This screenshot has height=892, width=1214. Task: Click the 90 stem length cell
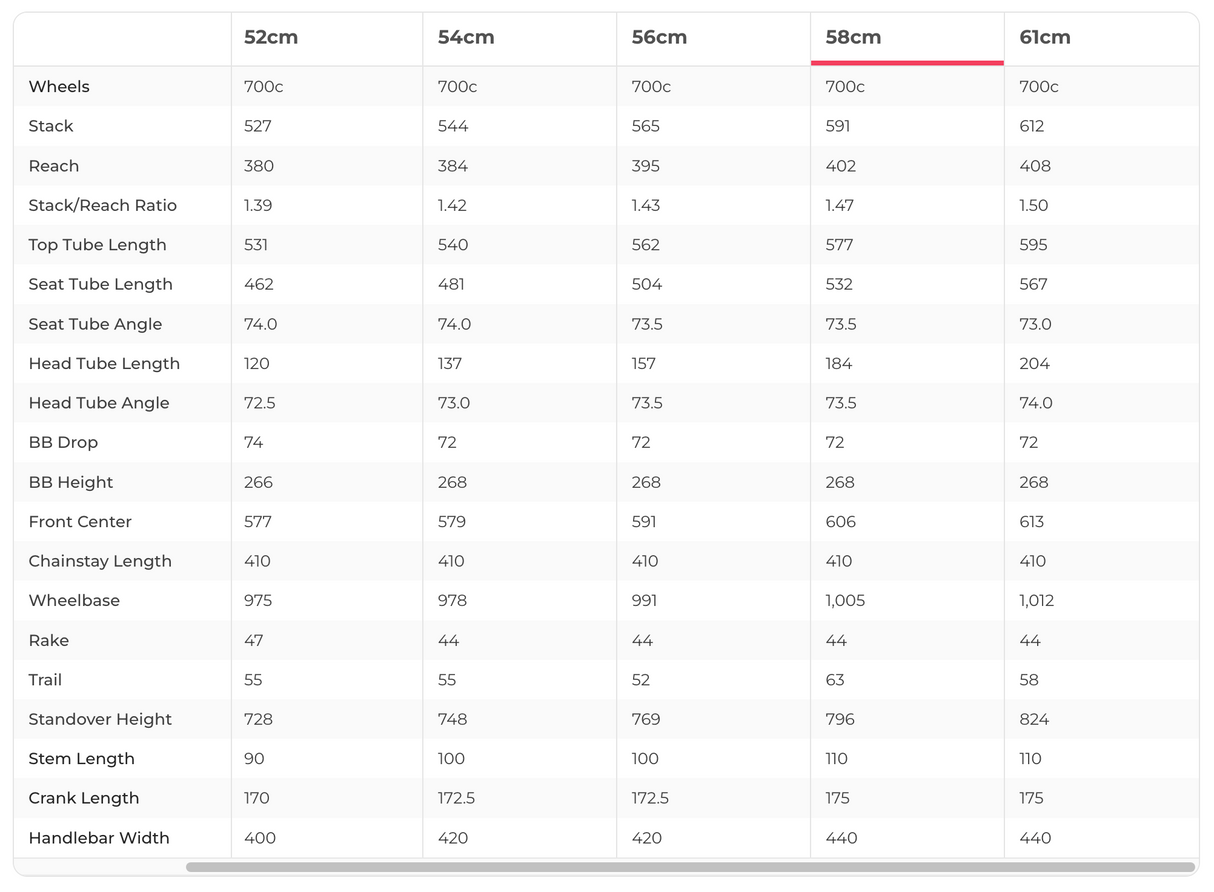[254, 759]
